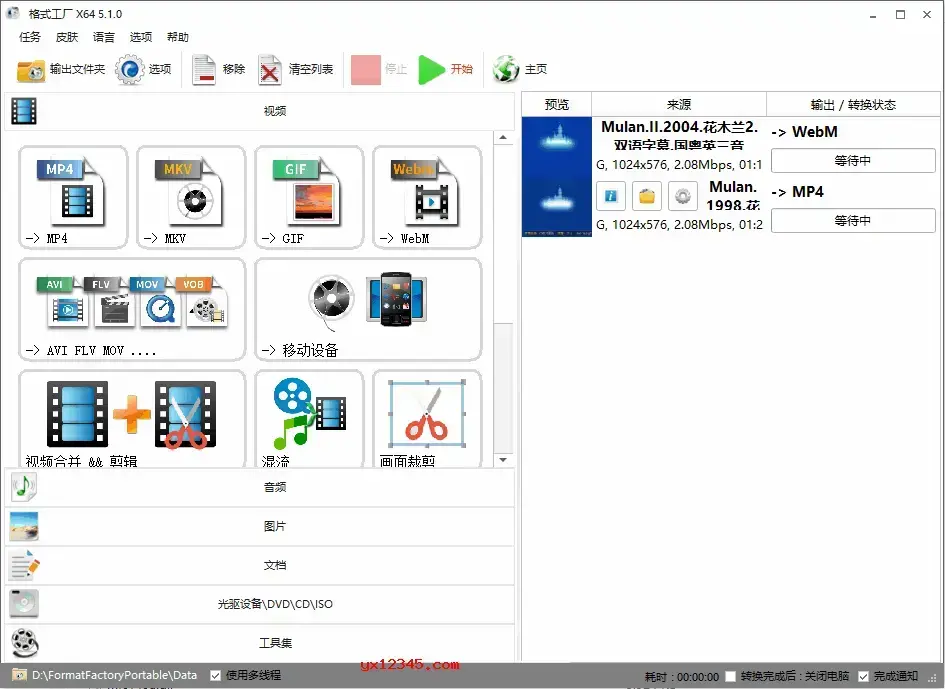Open the 视频合并 && 剪辑 video merge tile
945x689 pixels.
point(132,419)
